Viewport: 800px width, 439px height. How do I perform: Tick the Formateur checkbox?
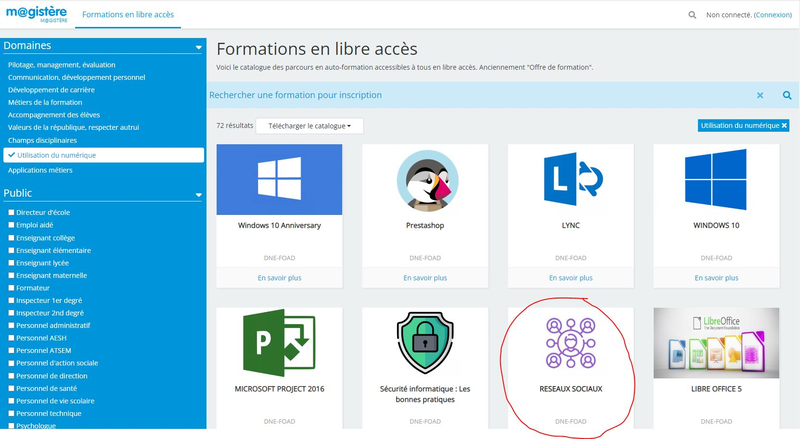(x=11, y=288)
